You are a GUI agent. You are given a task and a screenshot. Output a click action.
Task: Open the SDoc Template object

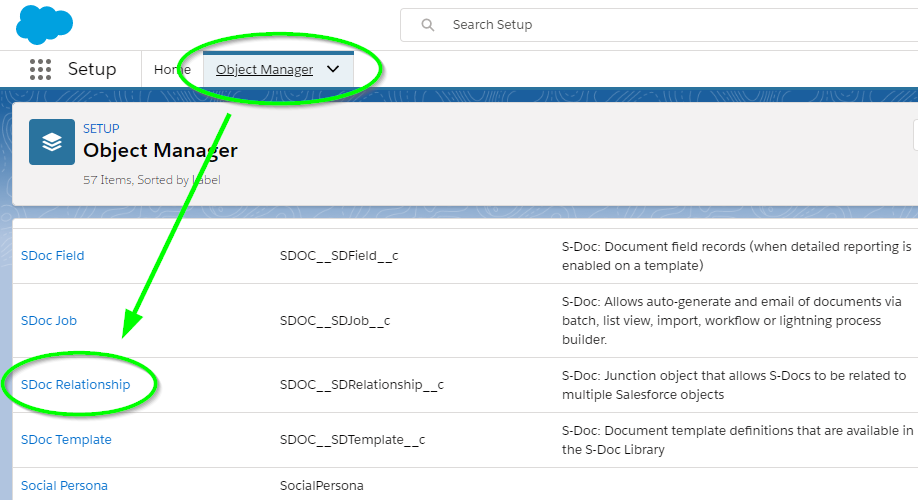(66, 440)
